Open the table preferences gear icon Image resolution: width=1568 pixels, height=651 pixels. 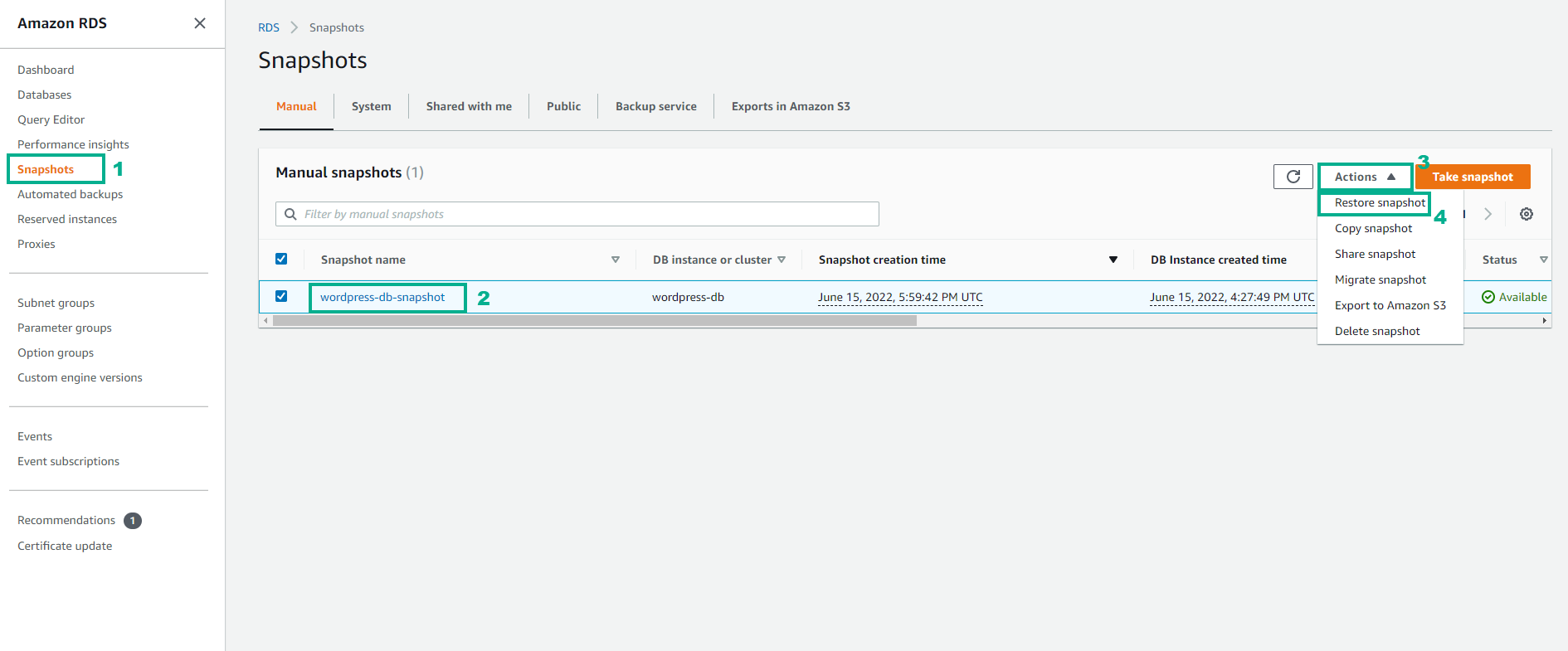click(x=1526, y=214)
